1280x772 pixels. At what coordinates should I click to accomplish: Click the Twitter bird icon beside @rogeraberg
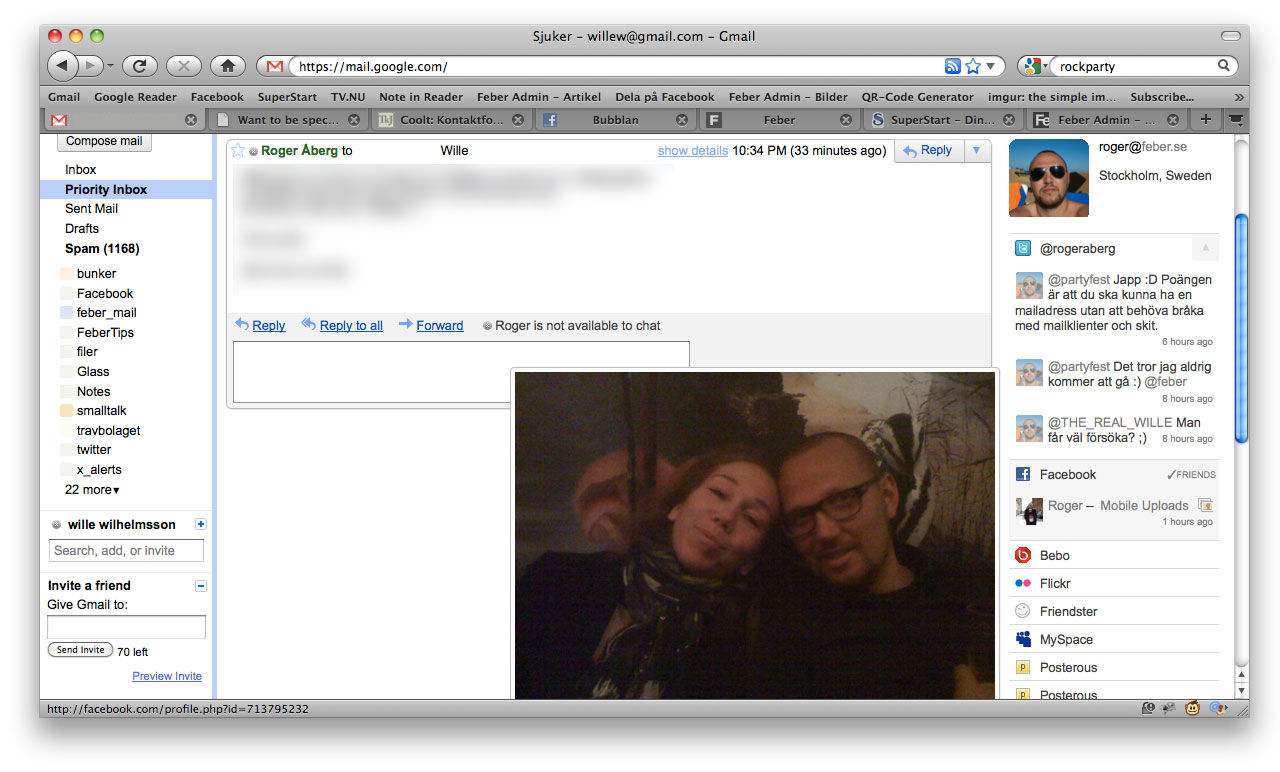pos(1022,247)
